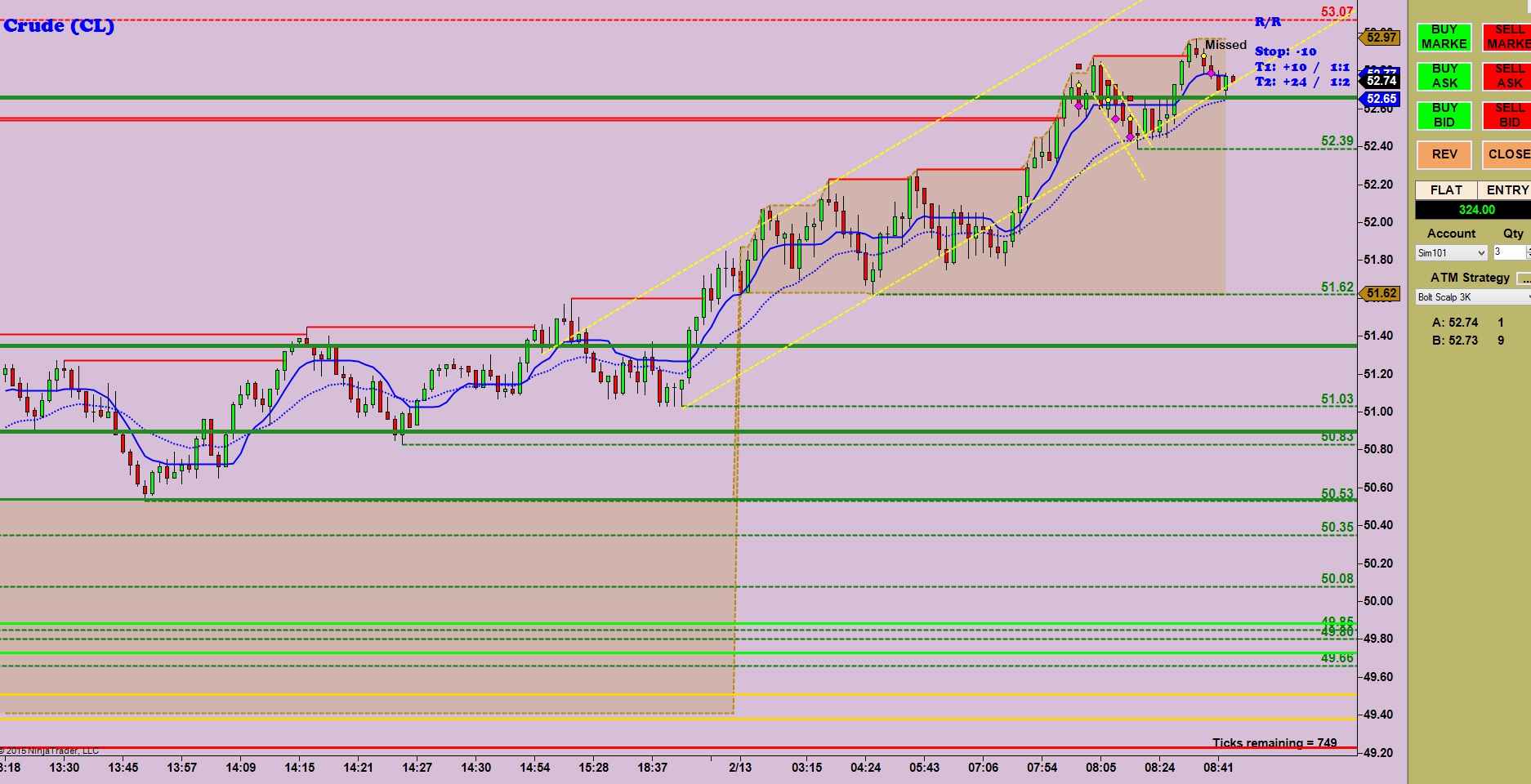Click the 51.20 price axis label

(x=1378, y=374)
